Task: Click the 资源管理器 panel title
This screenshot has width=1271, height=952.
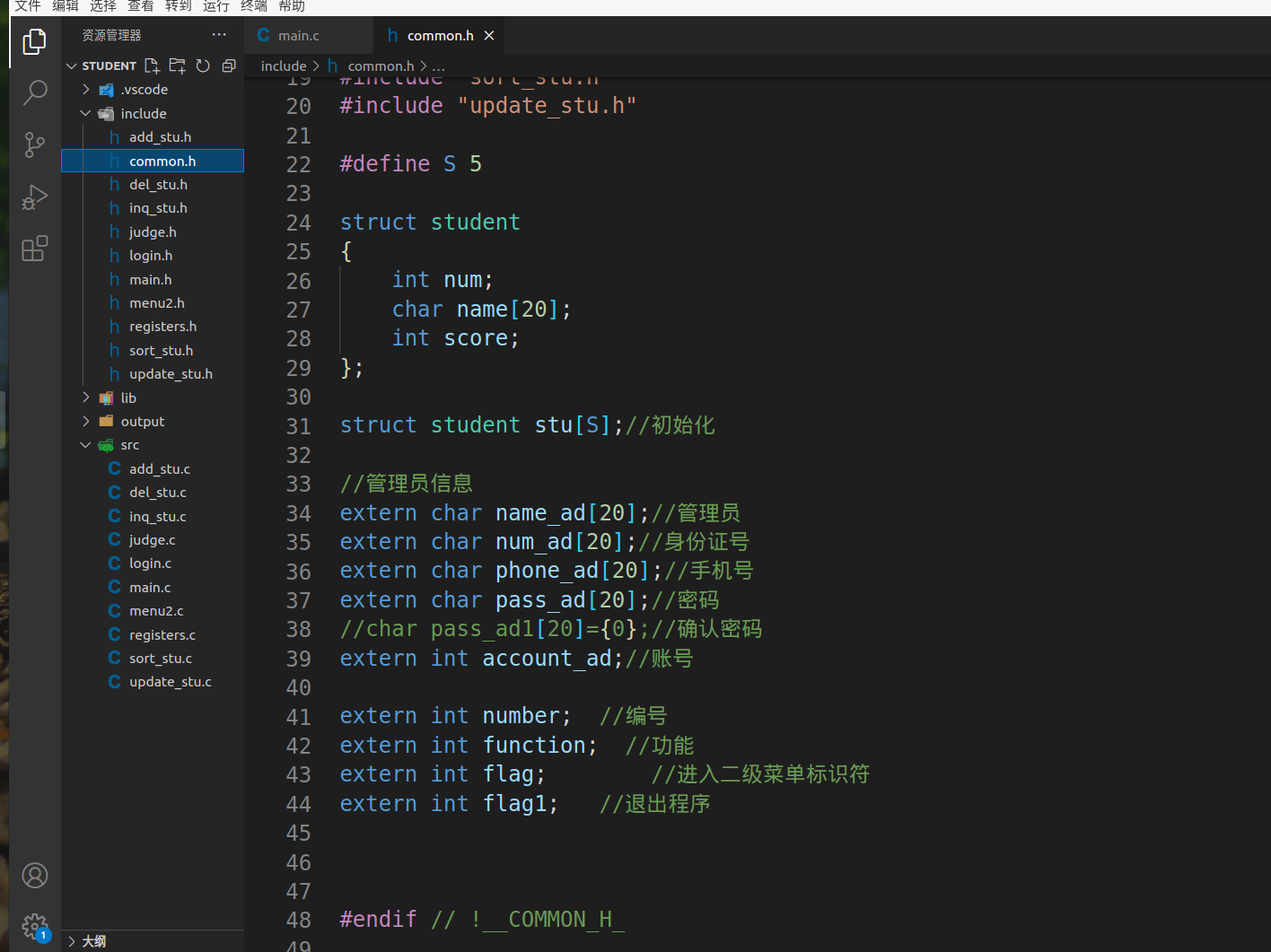Action: click(111, 35)
